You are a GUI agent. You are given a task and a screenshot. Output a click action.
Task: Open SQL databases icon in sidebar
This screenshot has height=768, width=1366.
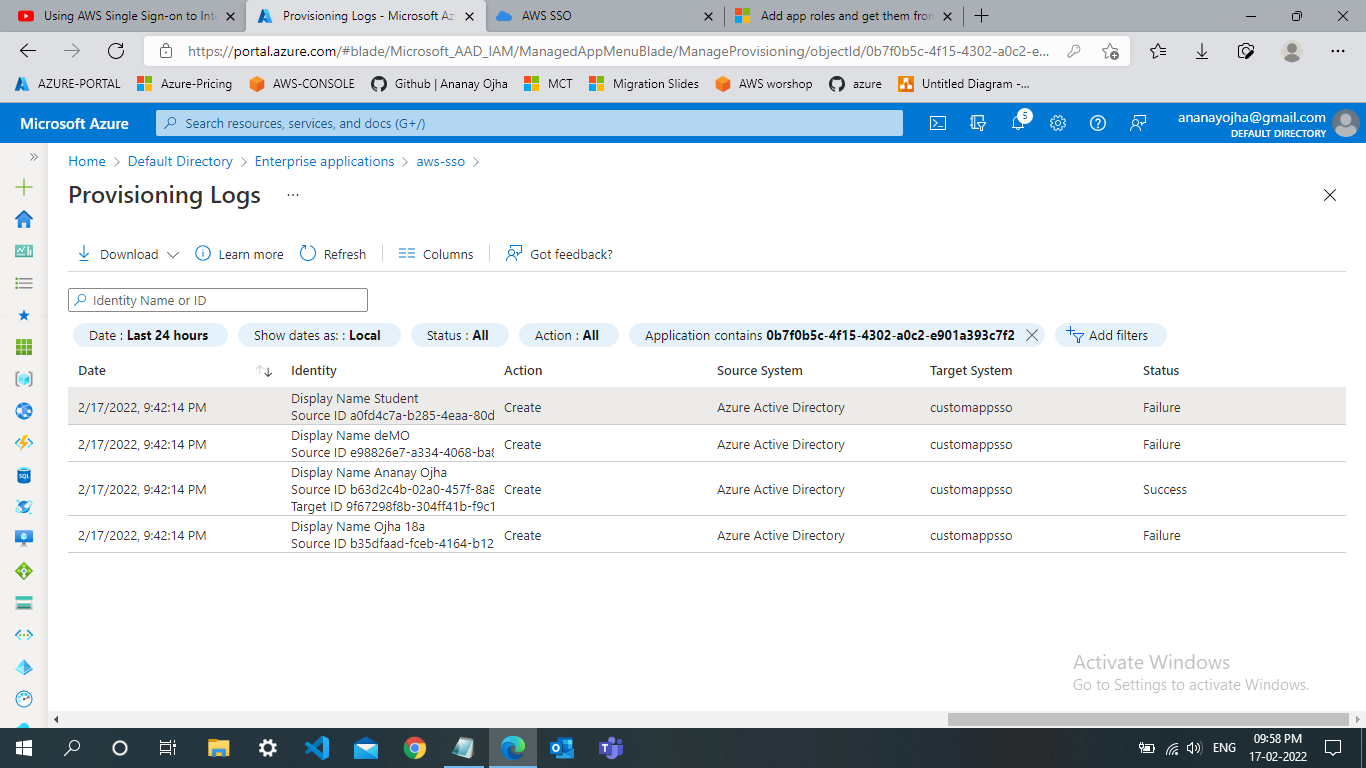[24, 475]
